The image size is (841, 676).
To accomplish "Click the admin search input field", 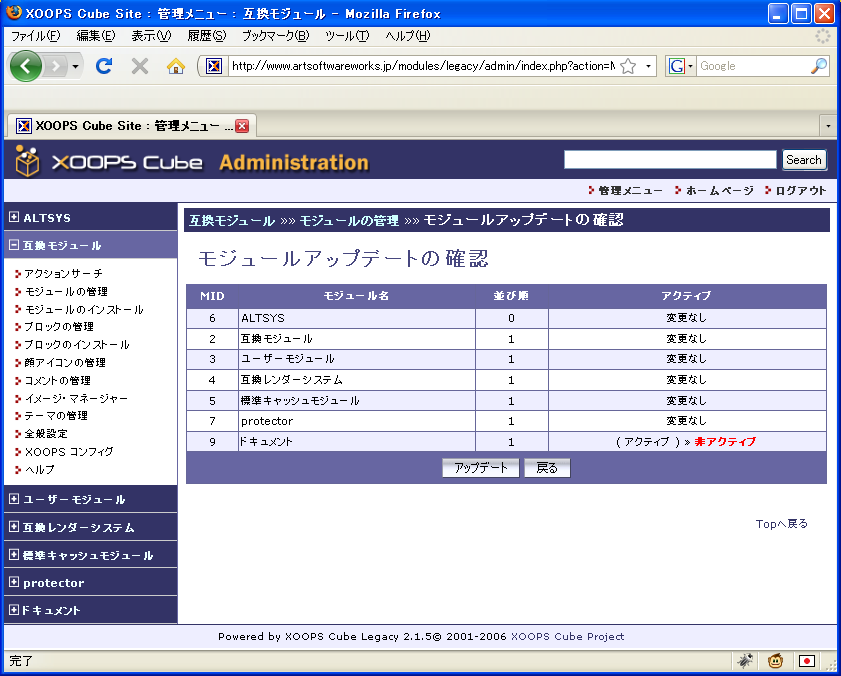I will pyautogui.click(x=670, y=160).
